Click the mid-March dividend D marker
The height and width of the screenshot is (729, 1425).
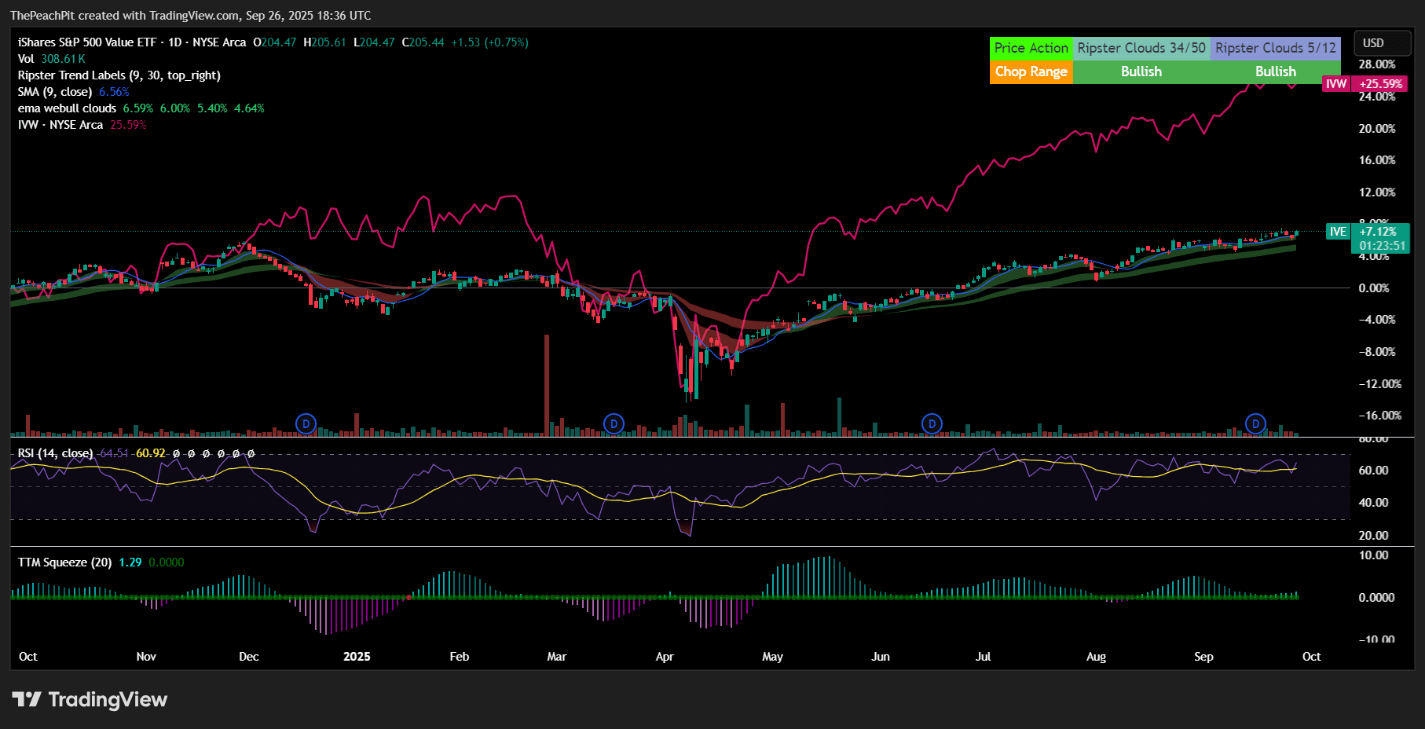point(614,424)
